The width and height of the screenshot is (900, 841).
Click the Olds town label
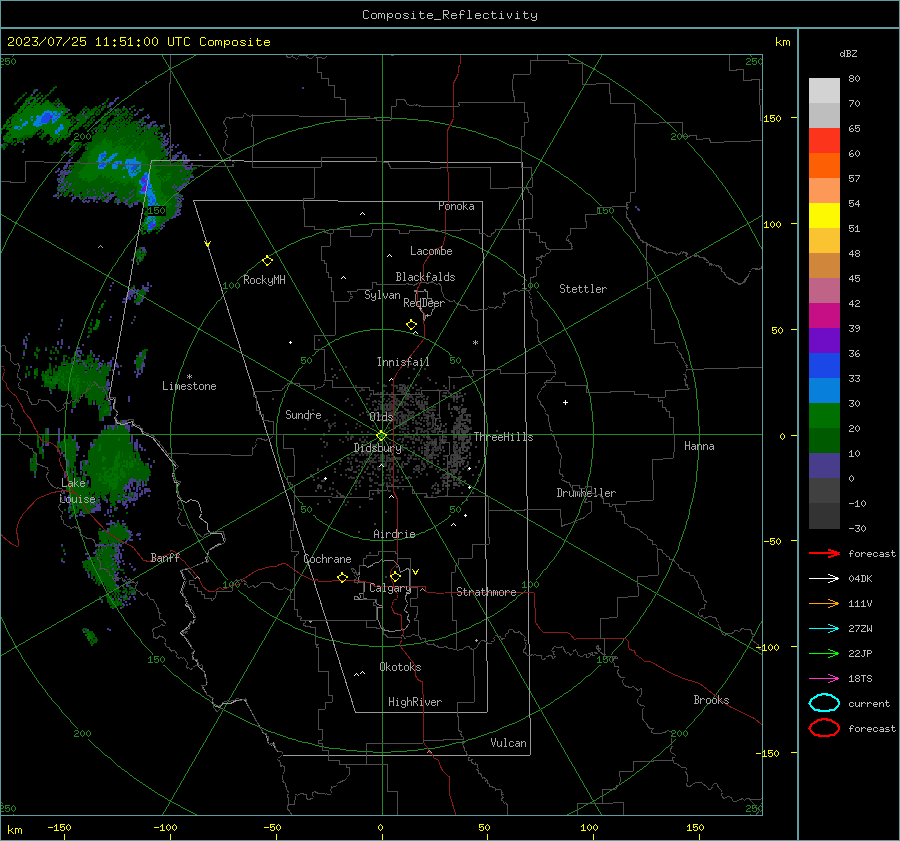381,416
